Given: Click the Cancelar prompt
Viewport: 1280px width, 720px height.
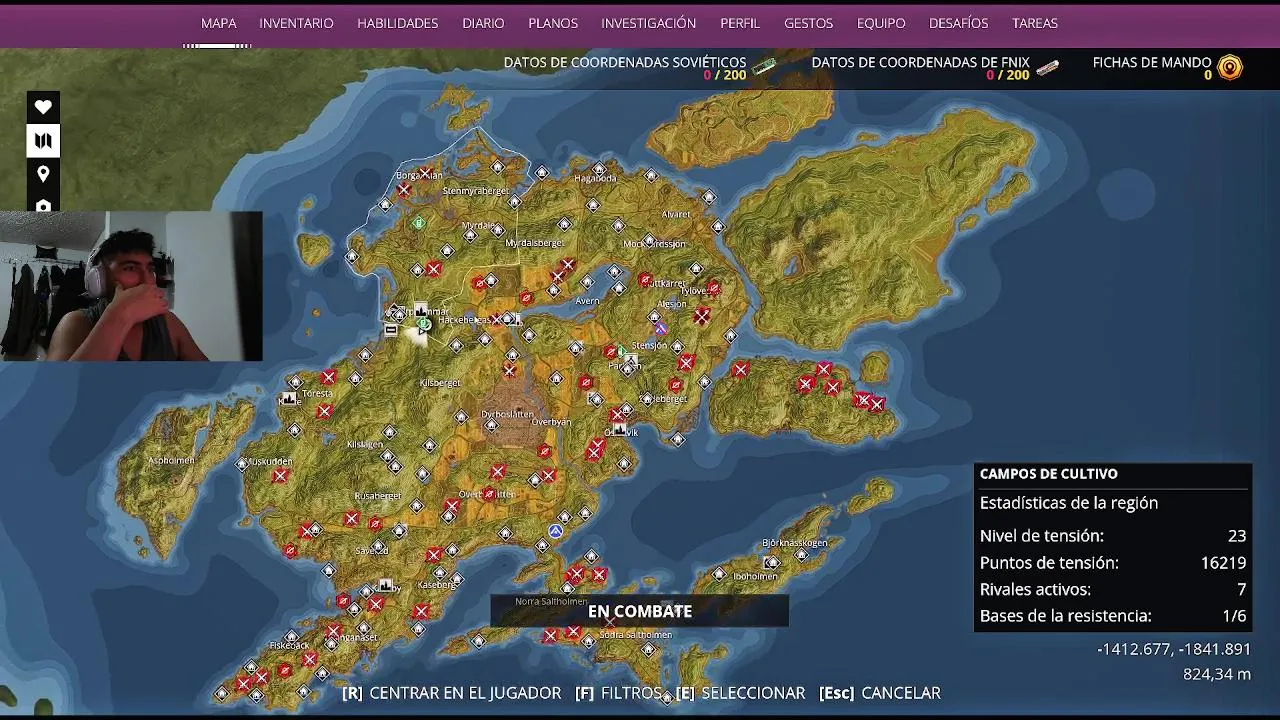Looking at the screenshot, I should tap(879, 693).
